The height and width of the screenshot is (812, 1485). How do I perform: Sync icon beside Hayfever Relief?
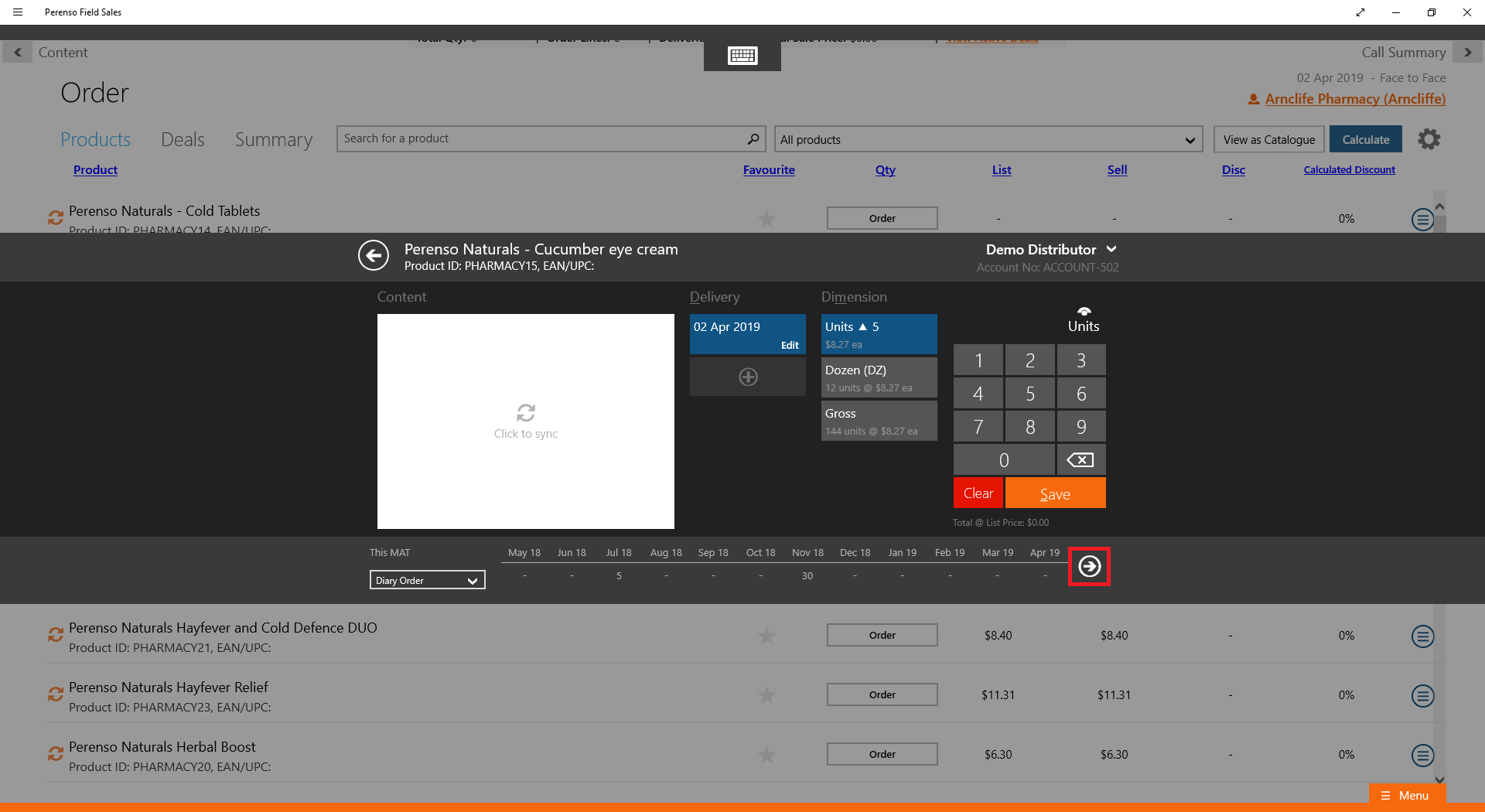tap(56, 694)
